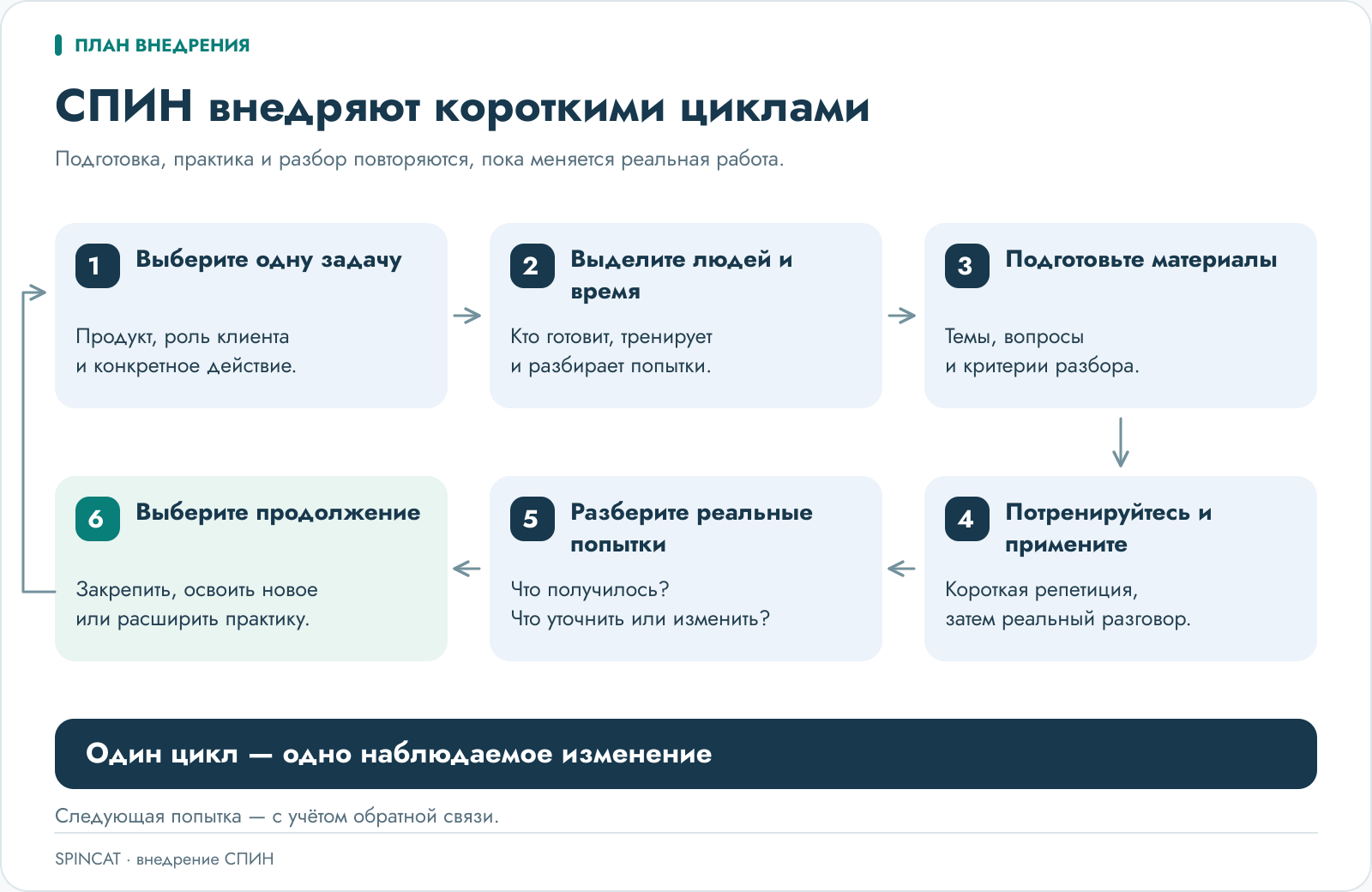Select the "ПЛАН ВНЕДРЕНИЯ" section label

pyautogui.click(x=162, y=45)
